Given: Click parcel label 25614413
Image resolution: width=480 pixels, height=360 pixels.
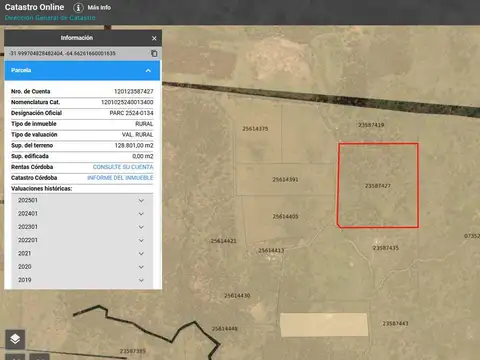Looking at the screenshot, I should click(271, 250).
